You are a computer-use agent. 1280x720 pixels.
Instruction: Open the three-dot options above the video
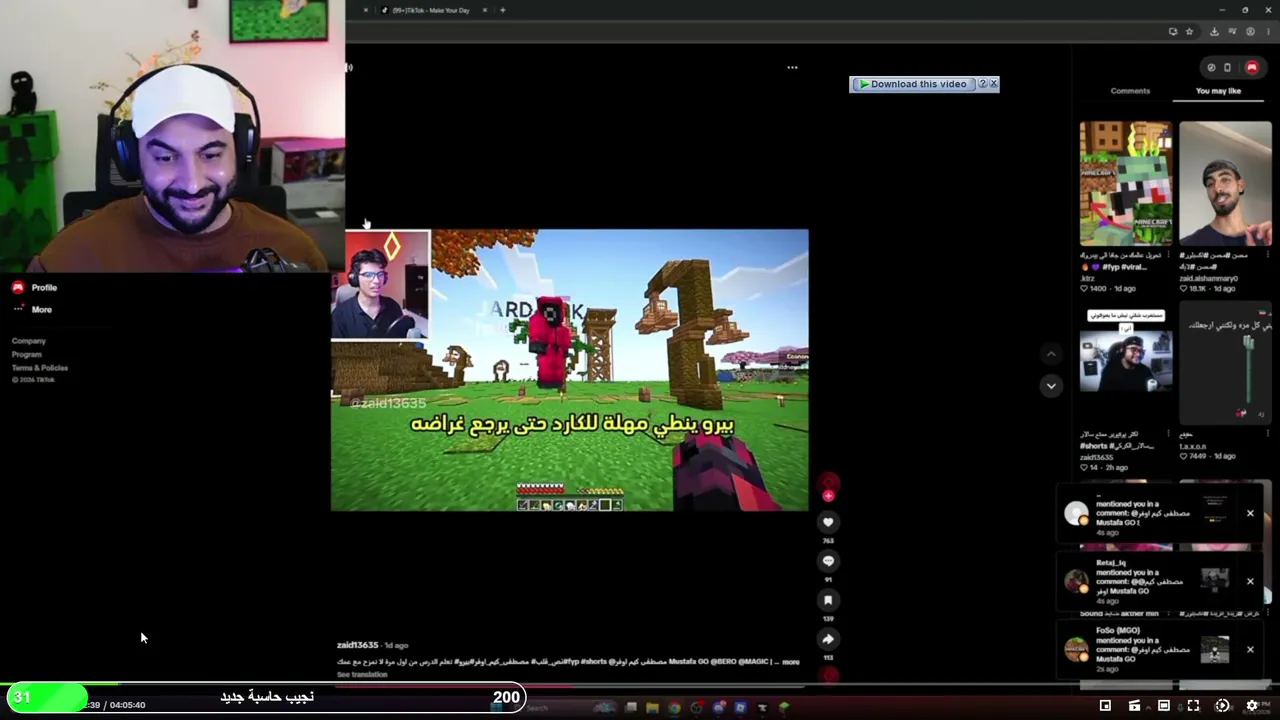[x=792, y=67]
